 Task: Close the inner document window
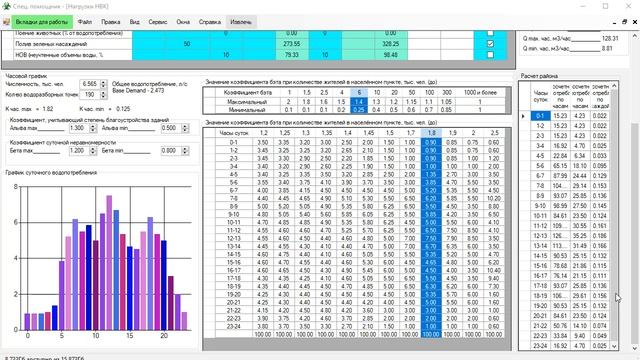(635, 22)
